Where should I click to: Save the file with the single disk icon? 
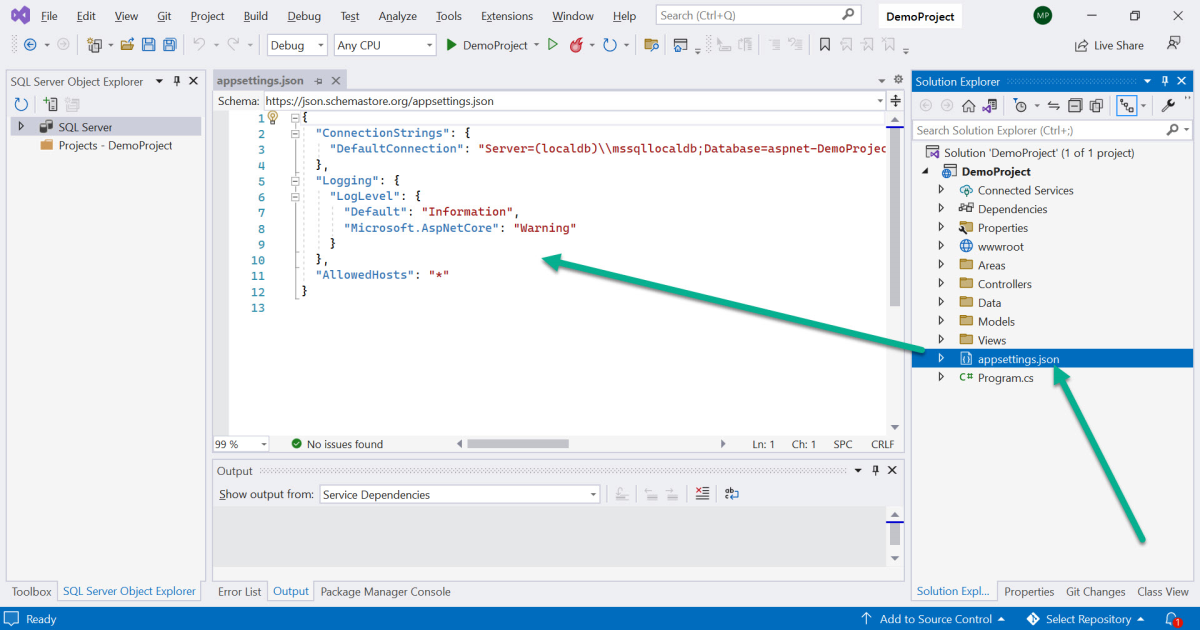click(x=148, y=45)
